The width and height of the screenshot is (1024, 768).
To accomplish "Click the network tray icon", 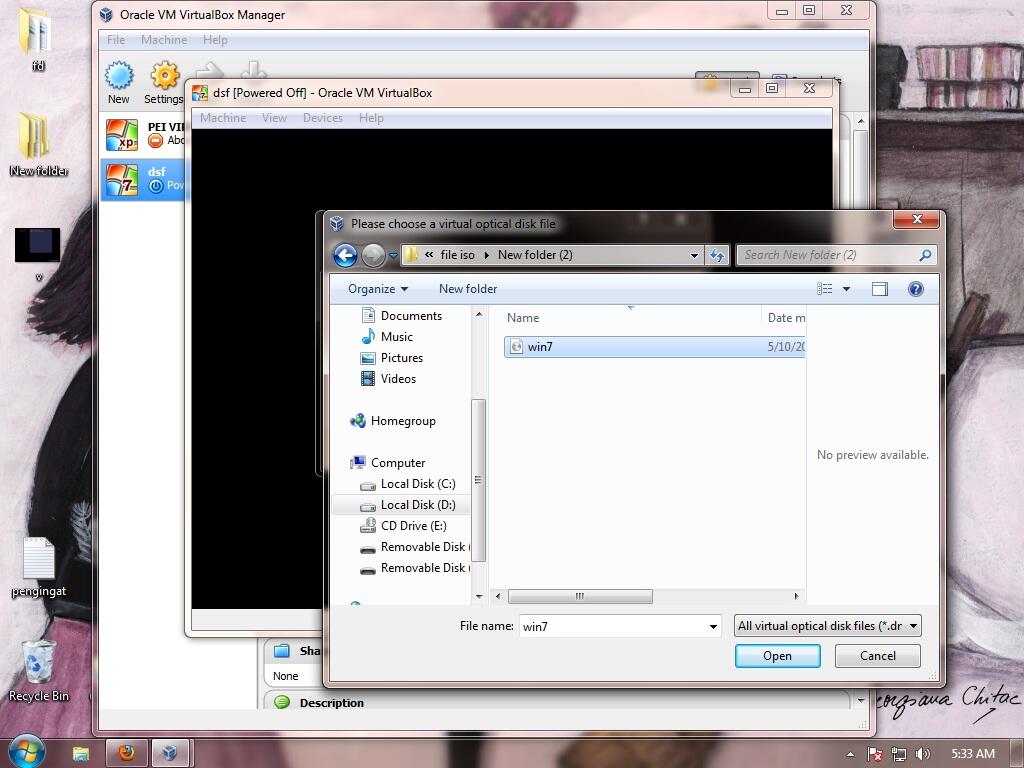I will coord(899,754).
